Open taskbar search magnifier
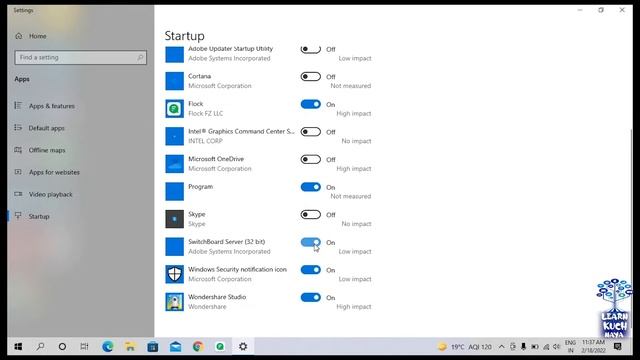The height and width of the screenshot is (360, 640). click(40, 347)
